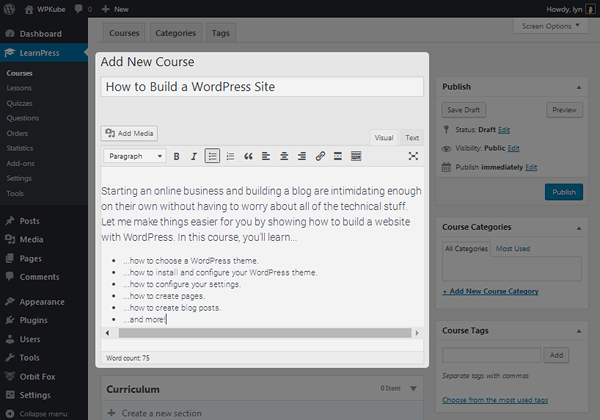The width and height of the screenshot is (600, 420).
Task: Click the Add Media button
Action: [130, 133]
